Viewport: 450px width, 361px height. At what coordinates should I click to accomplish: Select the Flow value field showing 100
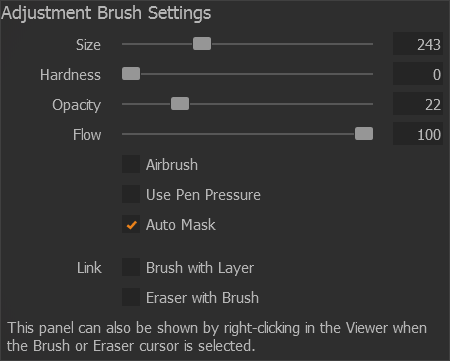coord(418,134)
